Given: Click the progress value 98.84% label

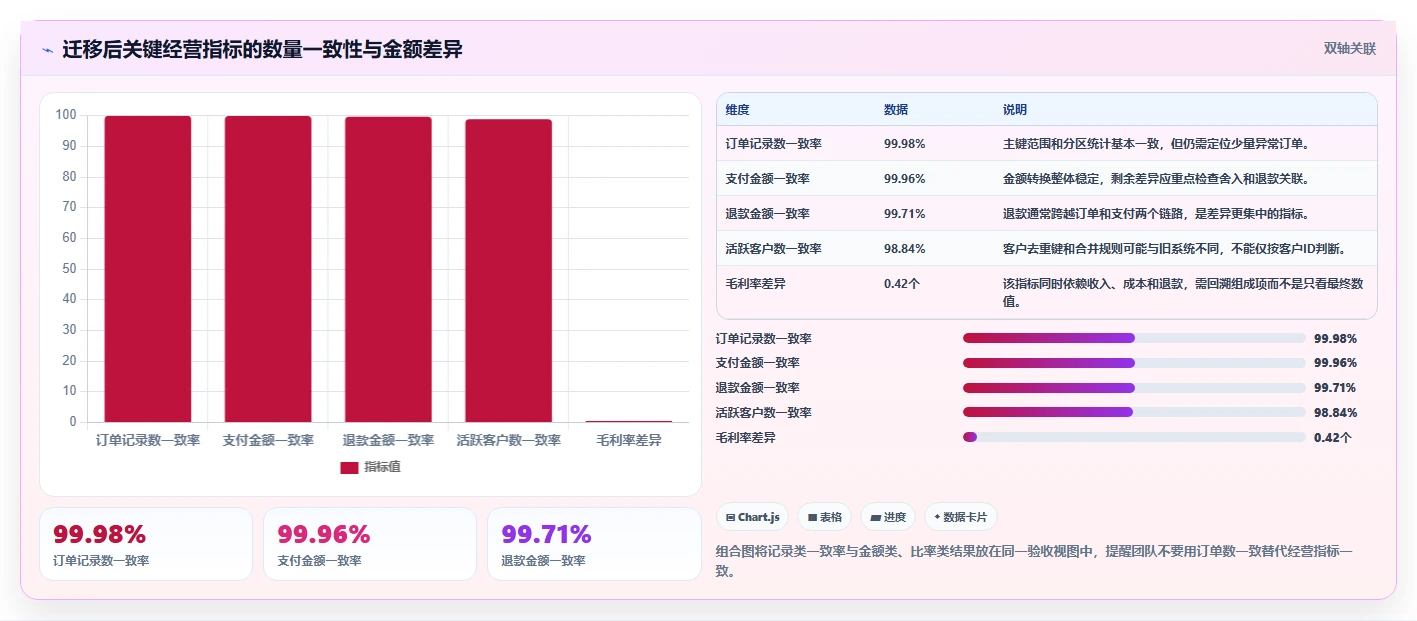Looking at the screenshot, I should pyautogui.click(x=1335, y=413).
